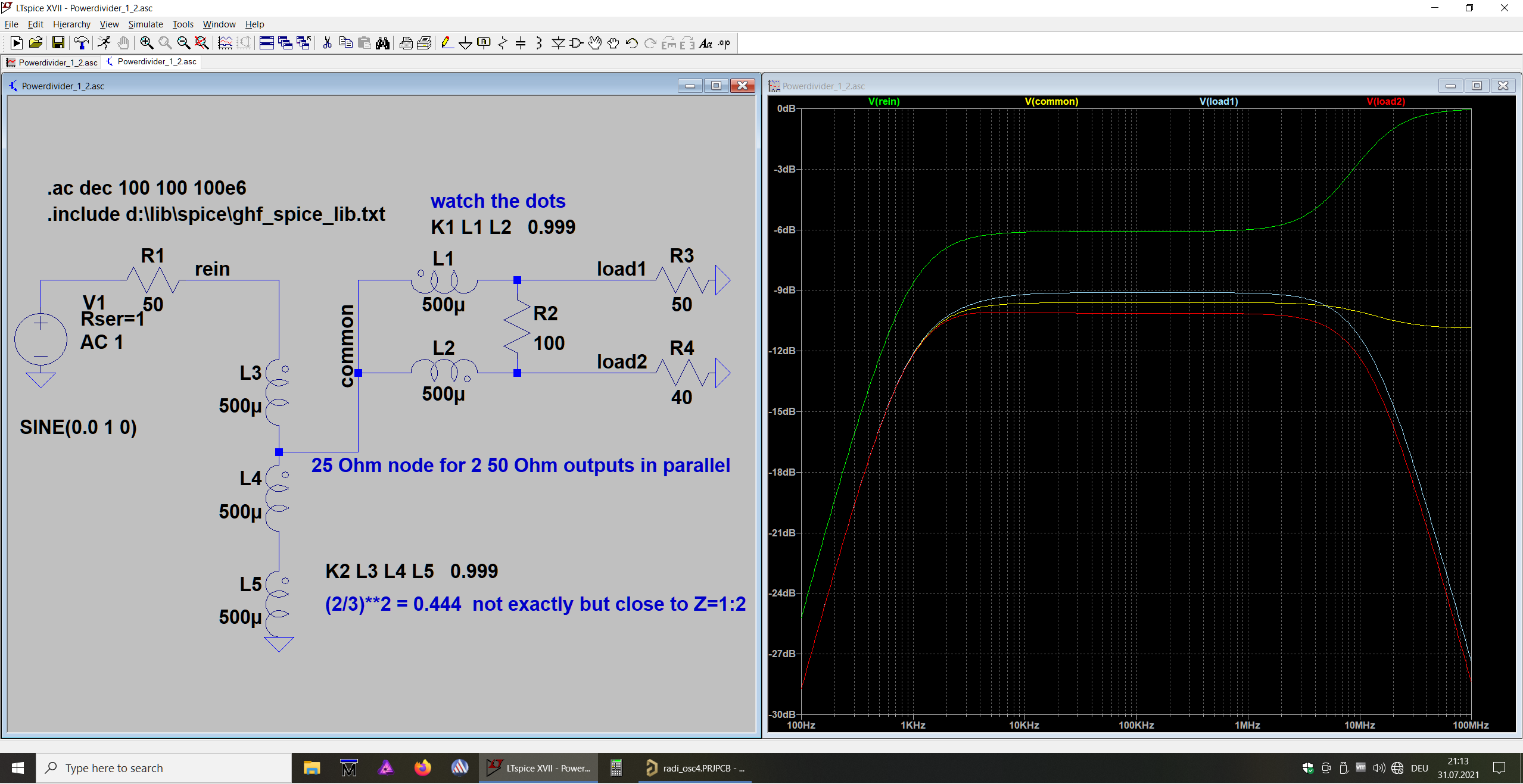Open File Explorer from taskbar
Viewport: 1523px width, 784px height.
coord(312,768)
